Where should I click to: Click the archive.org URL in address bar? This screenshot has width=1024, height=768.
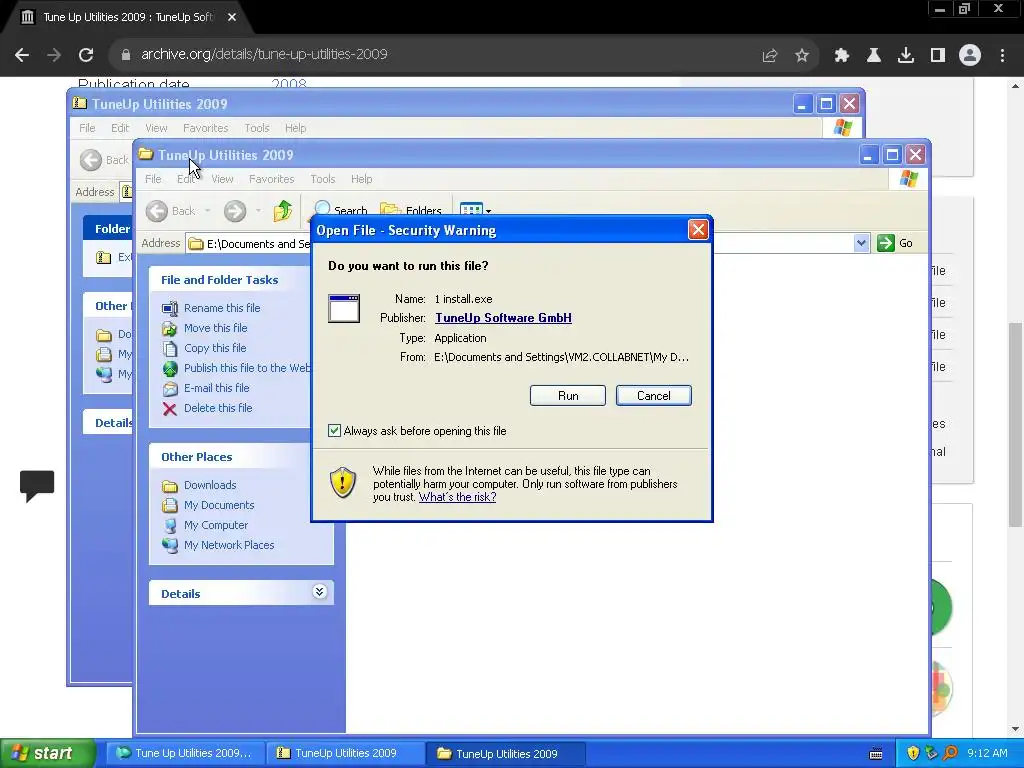(264, 54)
